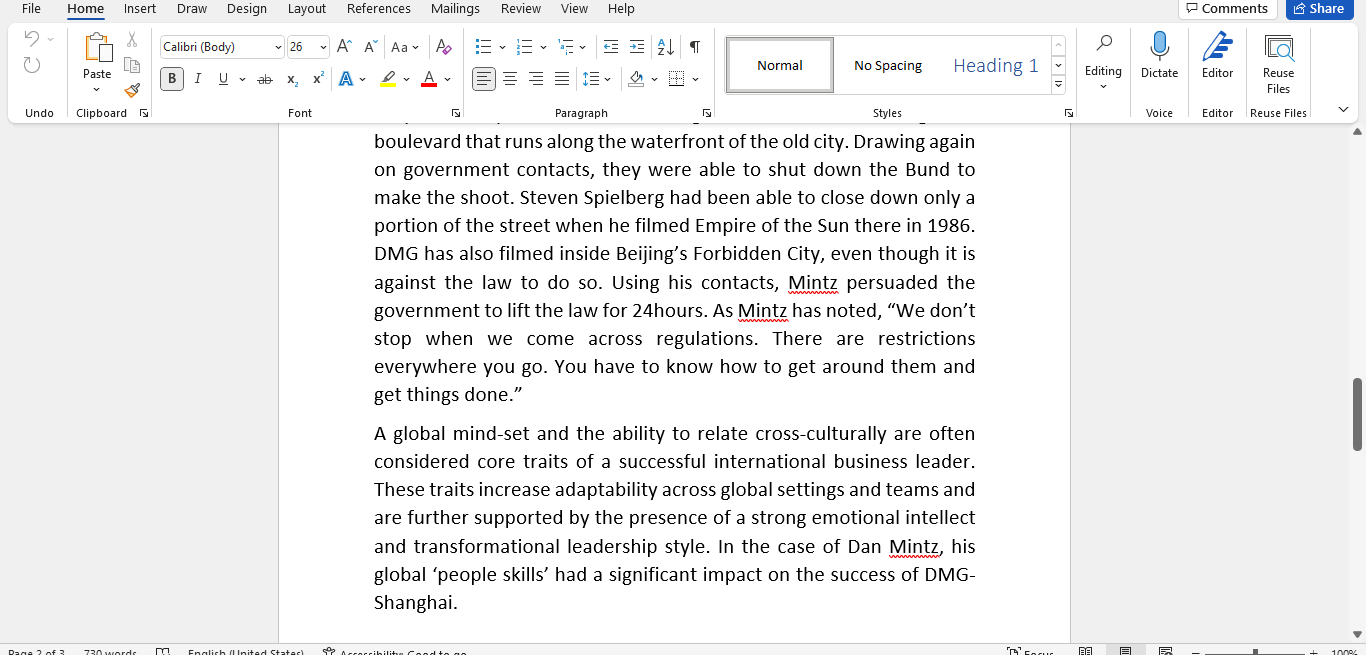
Task: Switch to the Design ribbon tab
Action: pos(246,9)
